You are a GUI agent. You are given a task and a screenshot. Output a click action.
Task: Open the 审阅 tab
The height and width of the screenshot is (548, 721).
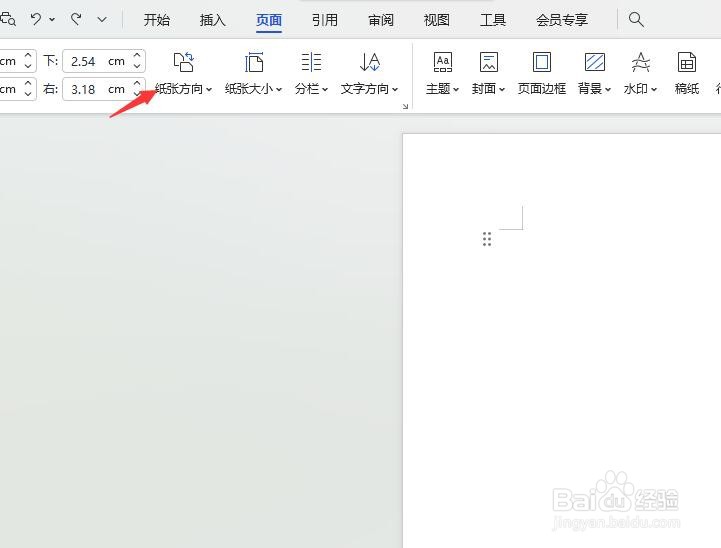click(x=381, y=20)
